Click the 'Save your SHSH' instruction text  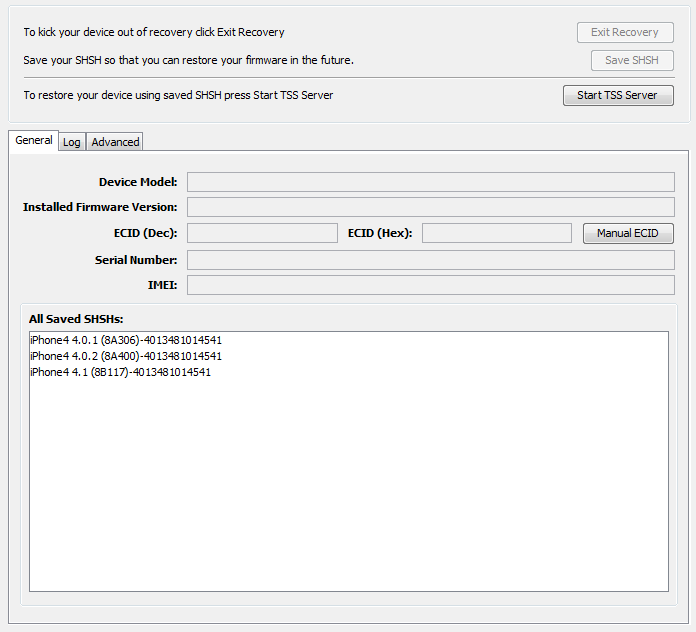189,60
